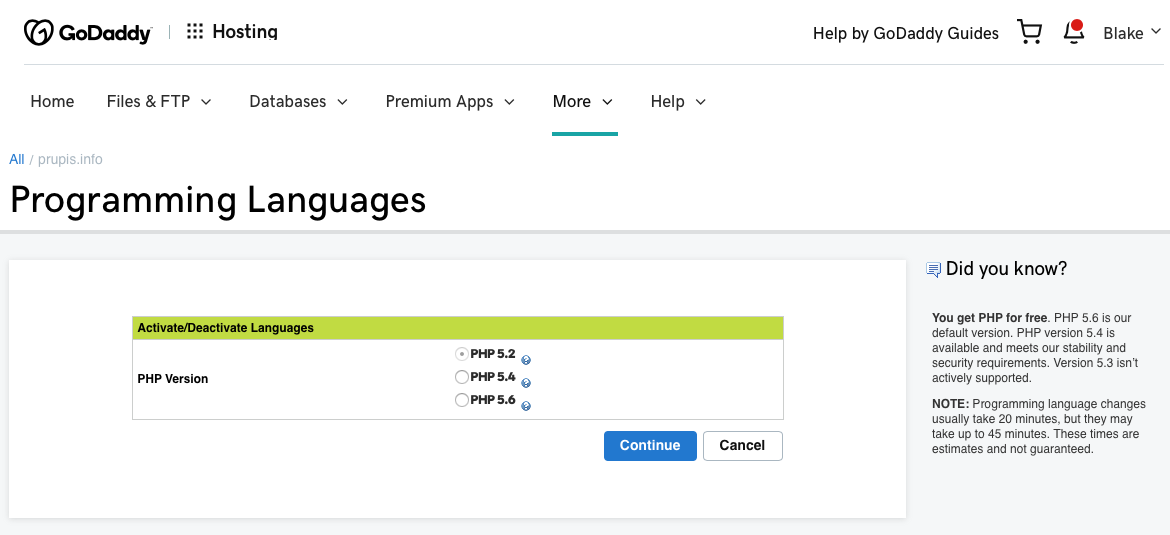Open the Premium Apps menu
This screenshot has width=1170, height=535.
point(450,101)
